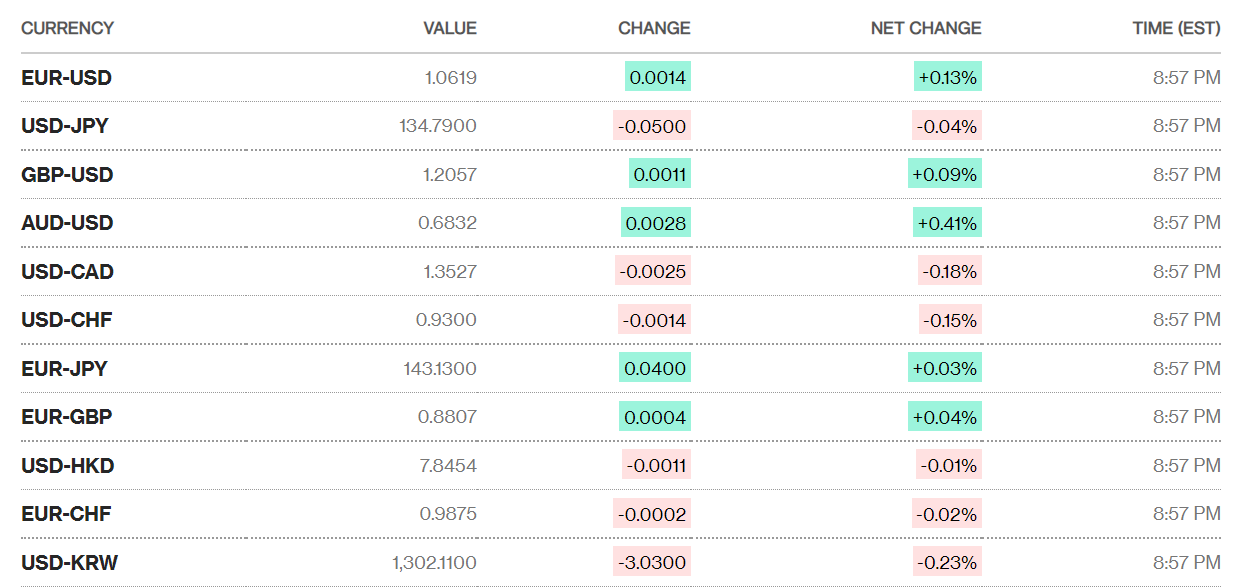
Task: Select the EUR-GBP currency pair
Action: tap(66, 417)
